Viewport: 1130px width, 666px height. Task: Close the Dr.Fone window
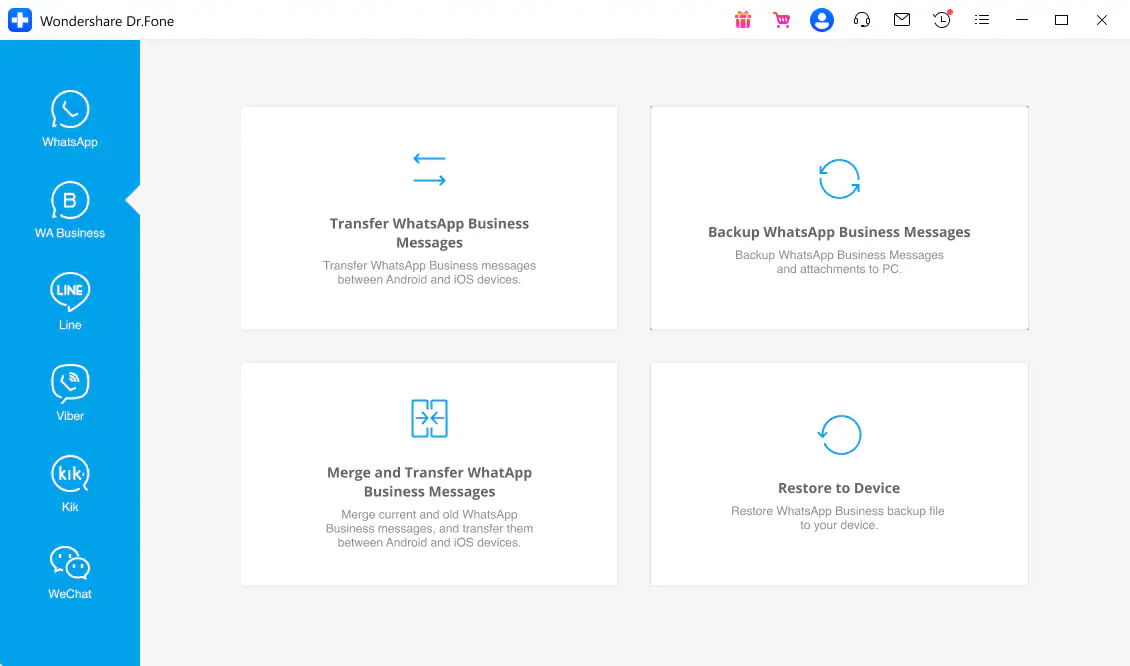pyautogui.click(x=1102, y=20)
